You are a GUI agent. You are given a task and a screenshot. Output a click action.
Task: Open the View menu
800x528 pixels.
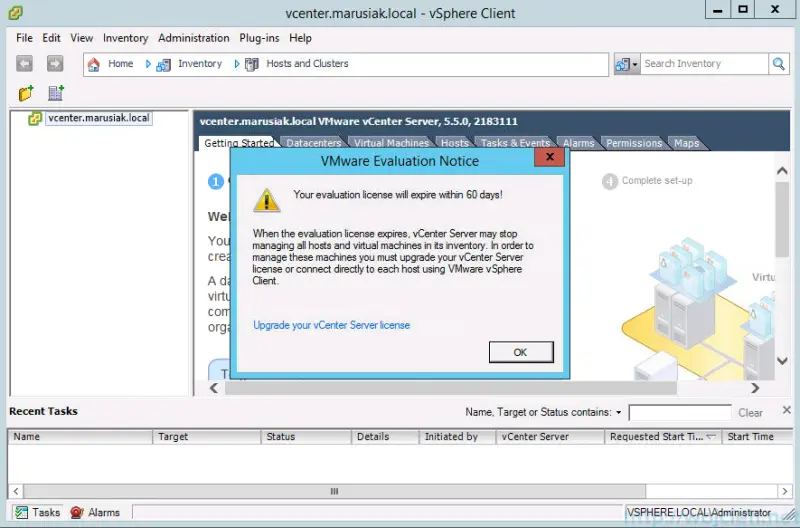[x=82, y=38]
